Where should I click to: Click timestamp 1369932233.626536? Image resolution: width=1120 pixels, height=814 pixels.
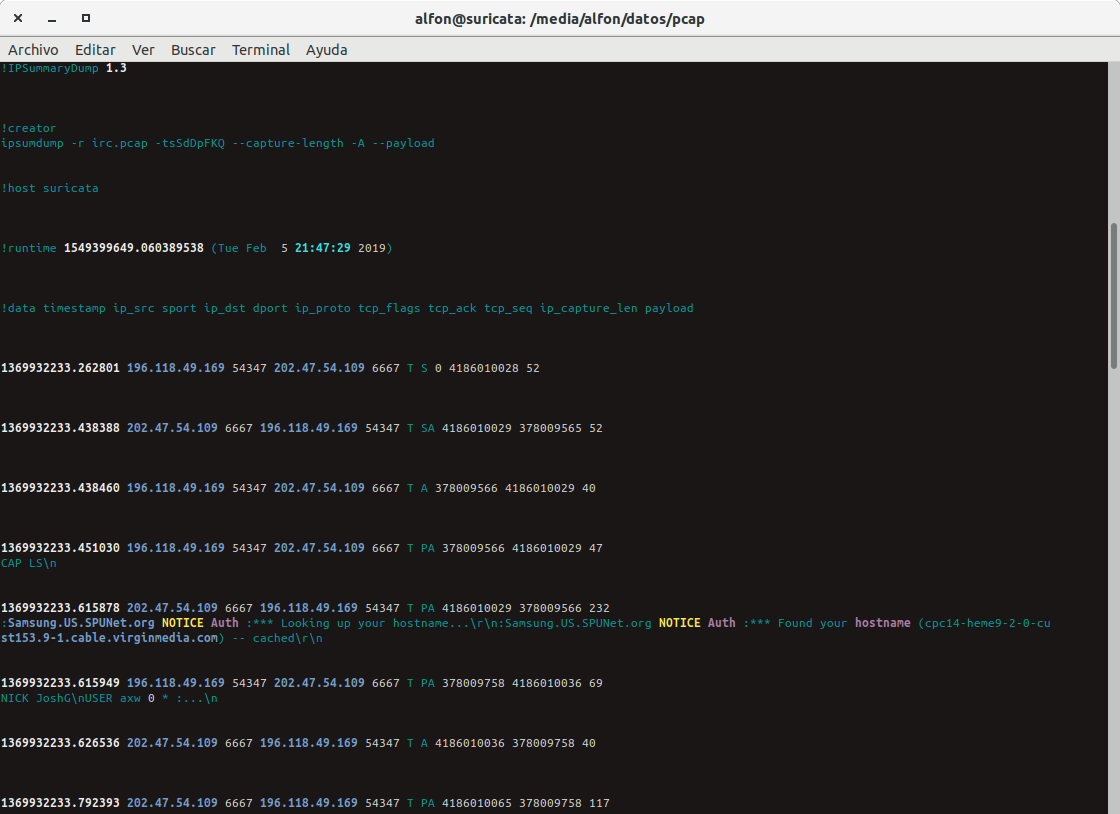click(60, 743)
